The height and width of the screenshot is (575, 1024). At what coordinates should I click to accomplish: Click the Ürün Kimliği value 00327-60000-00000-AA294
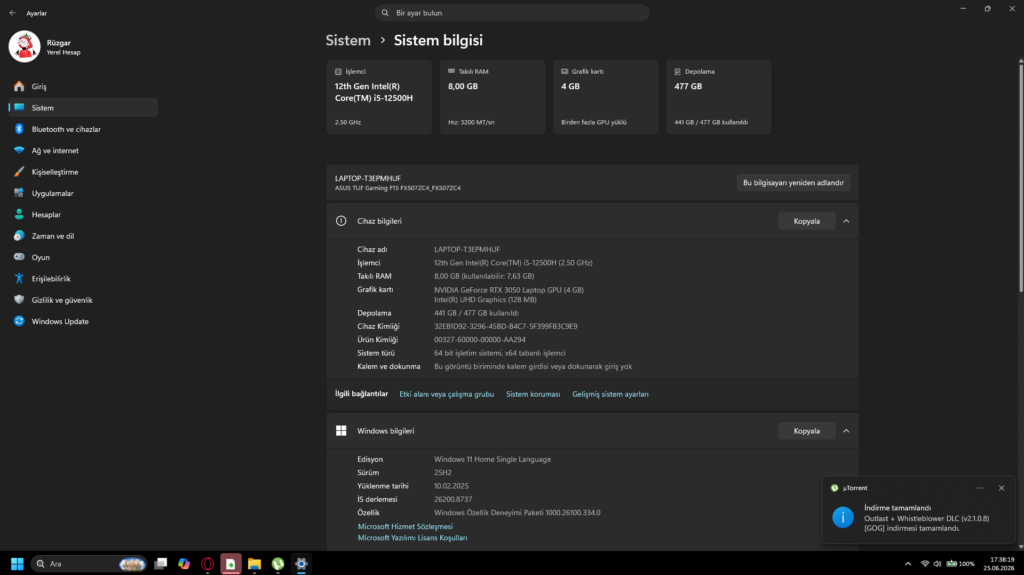479,340
